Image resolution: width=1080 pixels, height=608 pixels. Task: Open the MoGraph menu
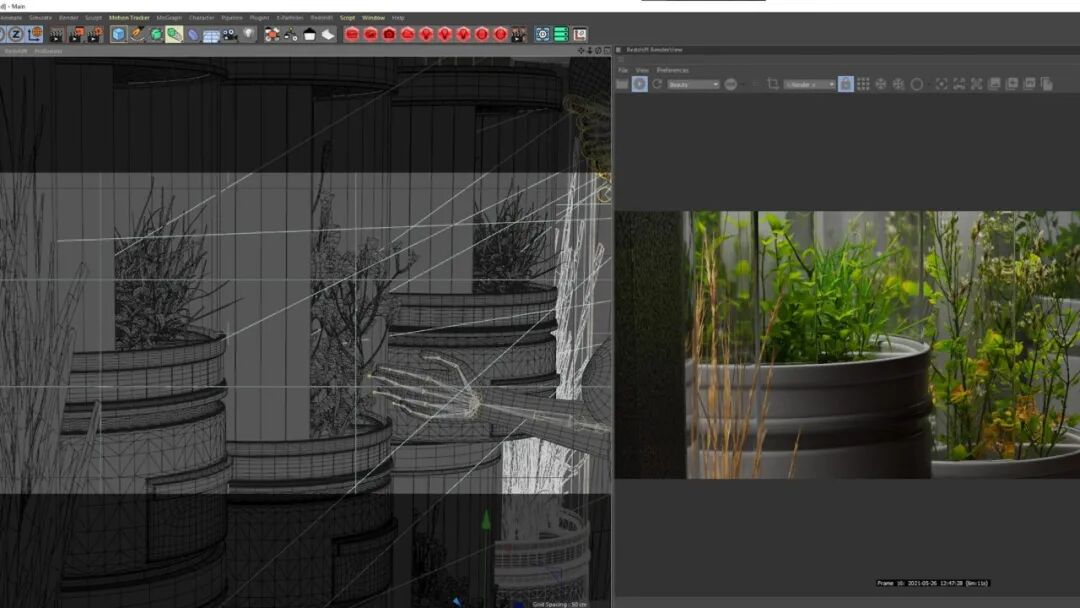[x=169, y=18]
